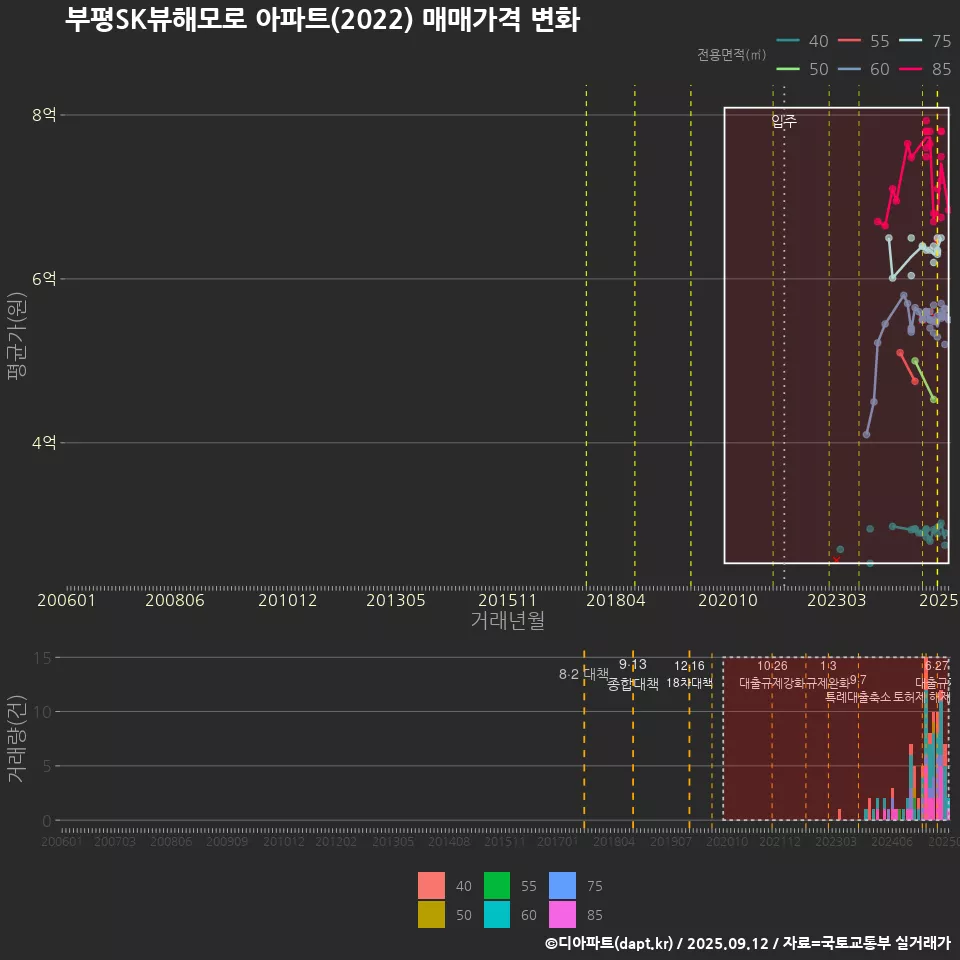The width and height of the screenshot is (960, 960).
Task: Click the 입주 marker label in price chart
Action: [x=784, y=121]
